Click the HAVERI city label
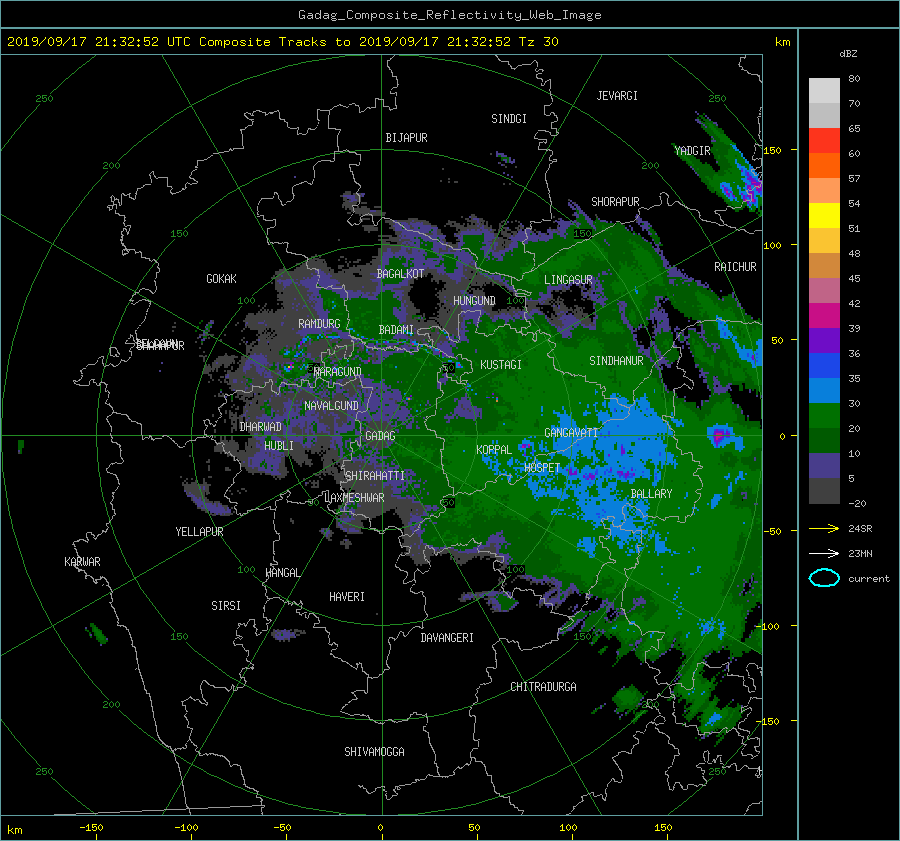The image size is (900, 841). point(347,597)
